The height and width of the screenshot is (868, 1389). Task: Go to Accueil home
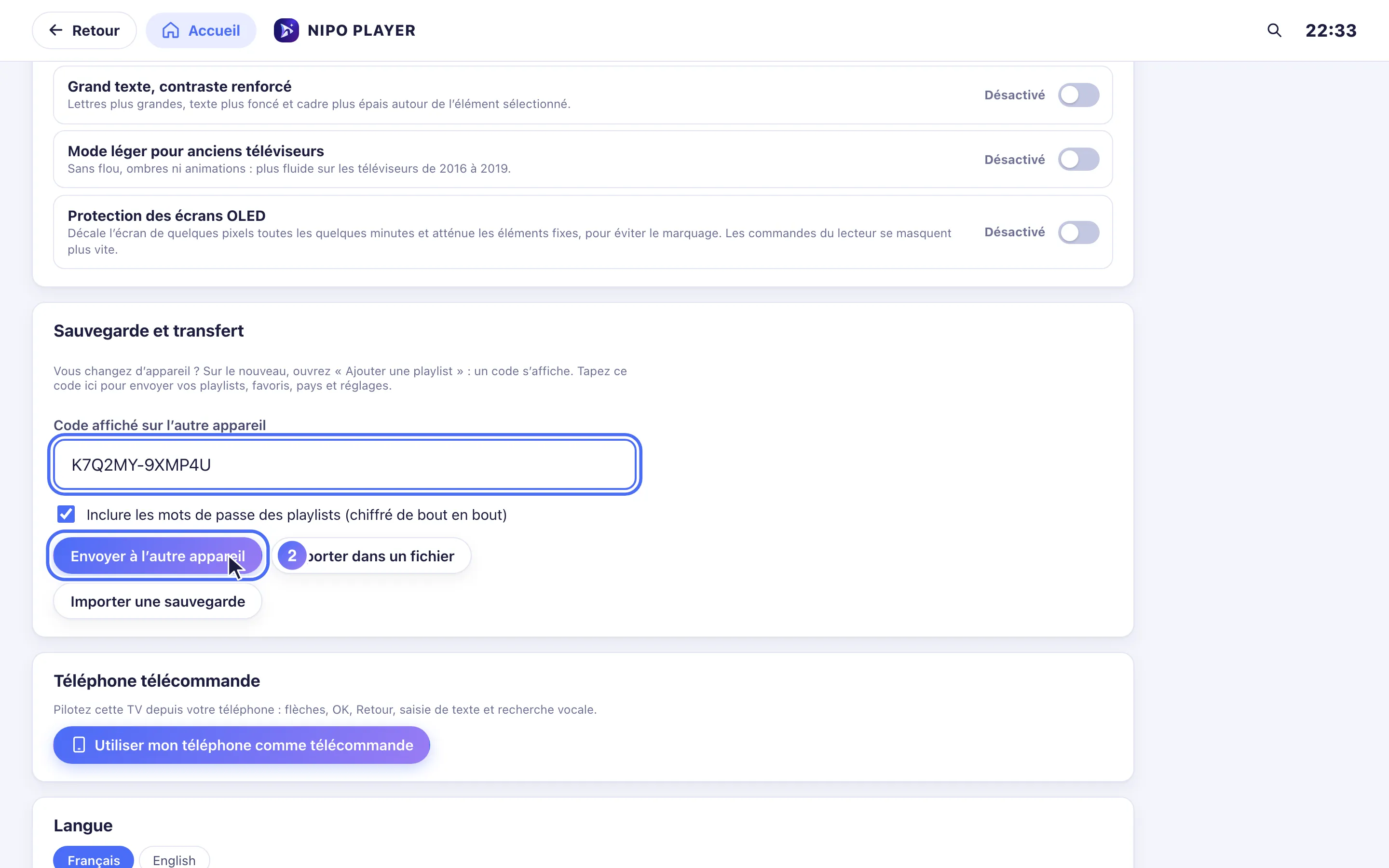[x=201, y=30]
